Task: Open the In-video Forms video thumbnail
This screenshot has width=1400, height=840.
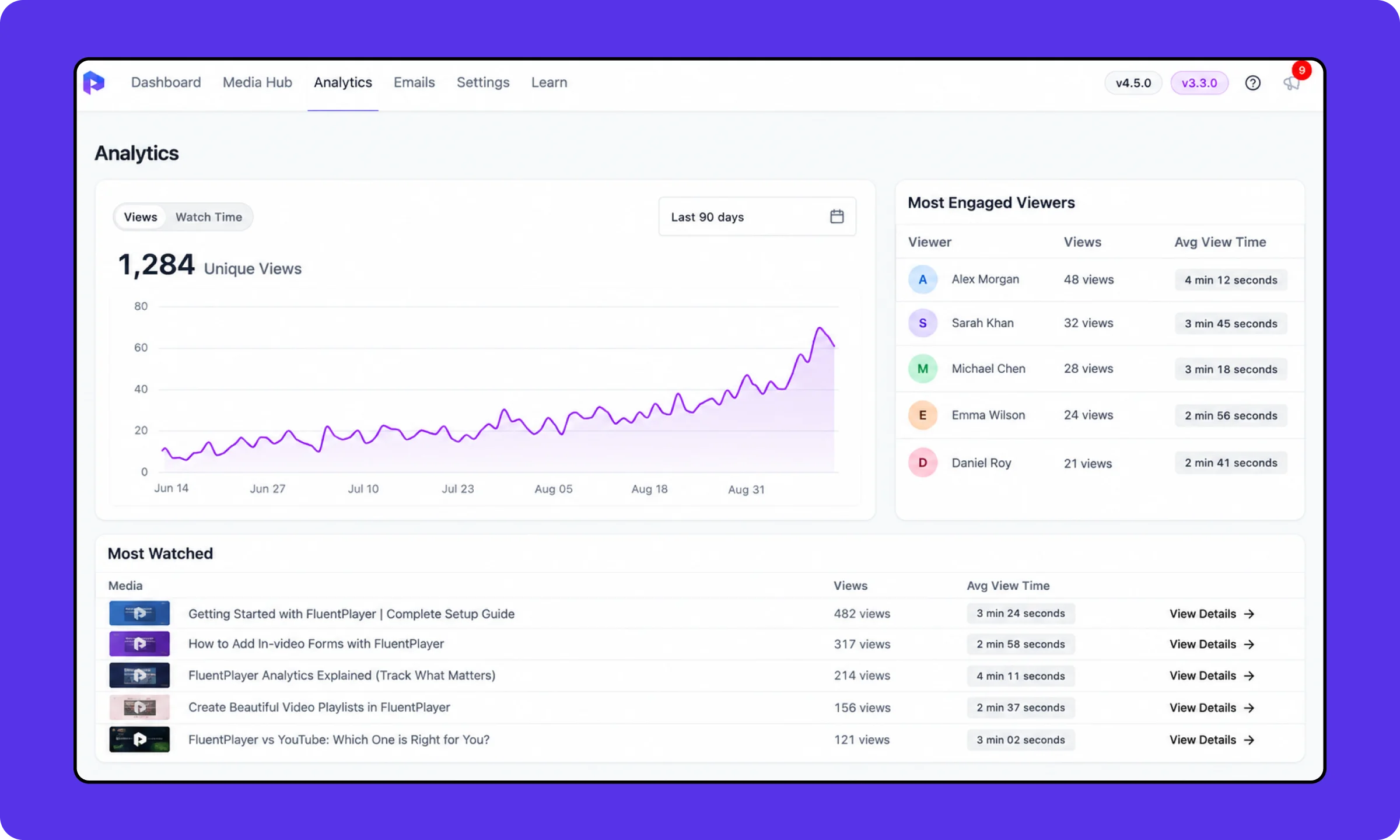Action: pos(139,644)
